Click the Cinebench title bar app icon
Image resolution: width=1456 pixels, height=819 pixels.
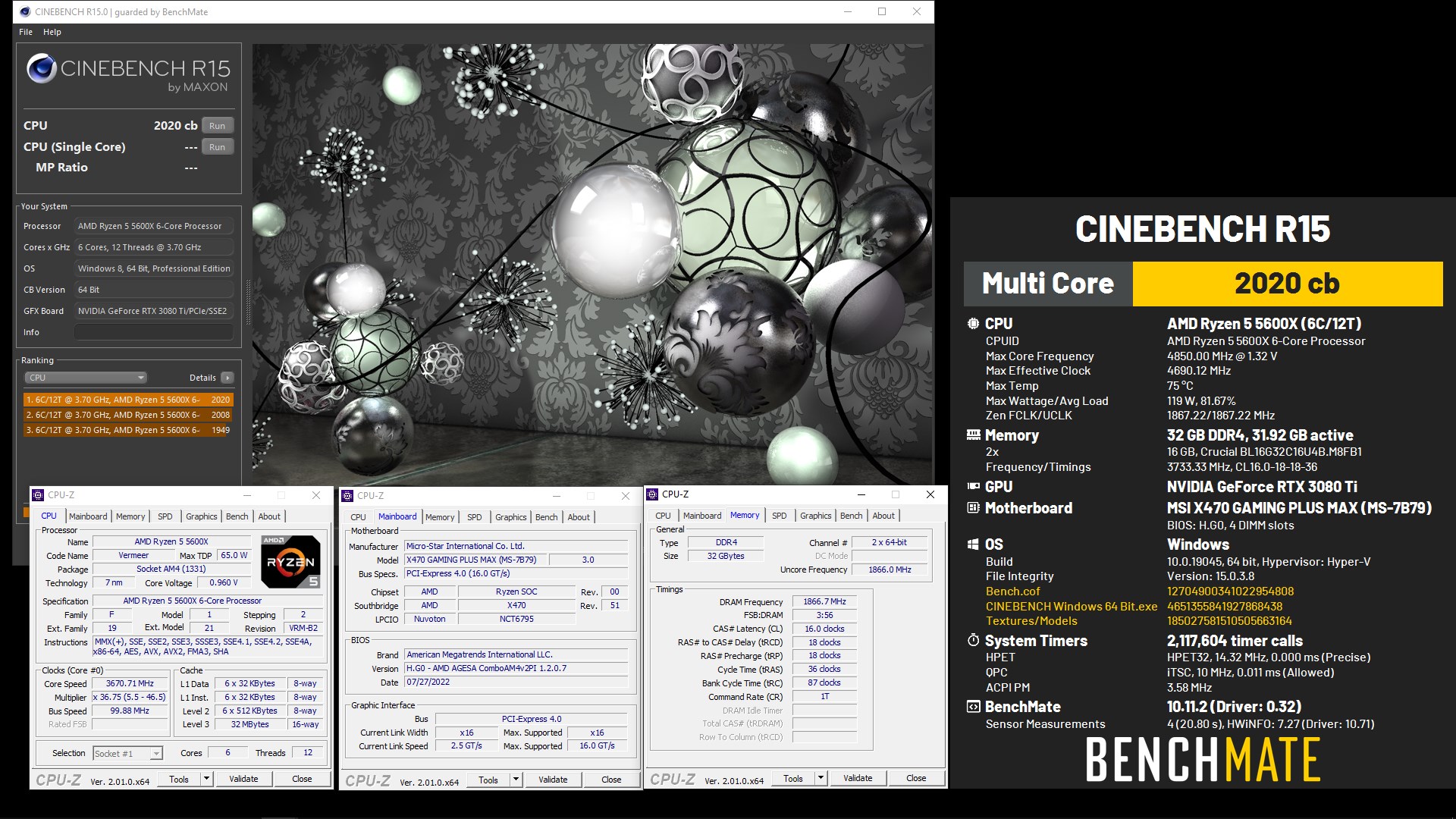(x=25, y=11)
